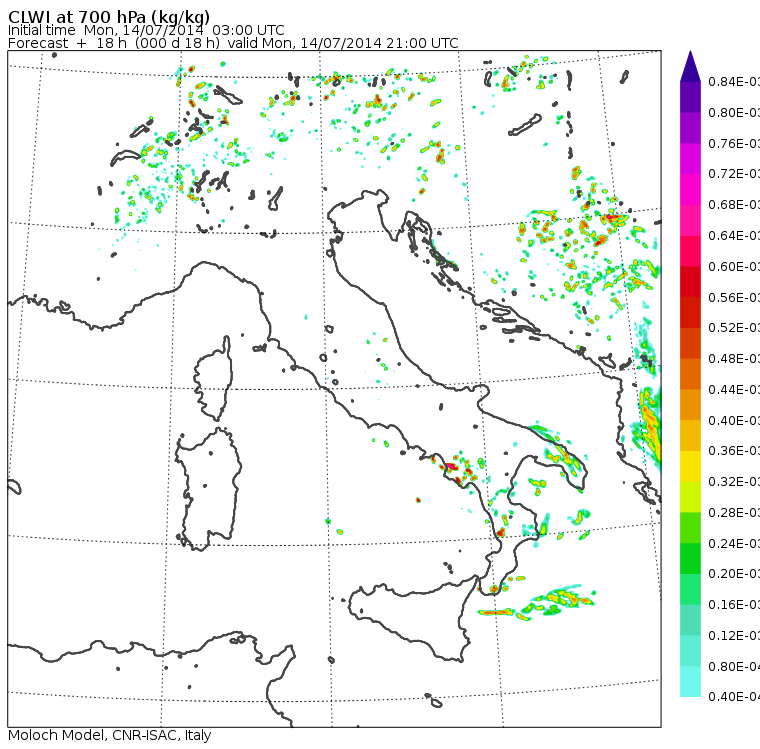Click the 0.72E-03 legend label
Screen dimensions: 760x749
(x=734, y=174)
